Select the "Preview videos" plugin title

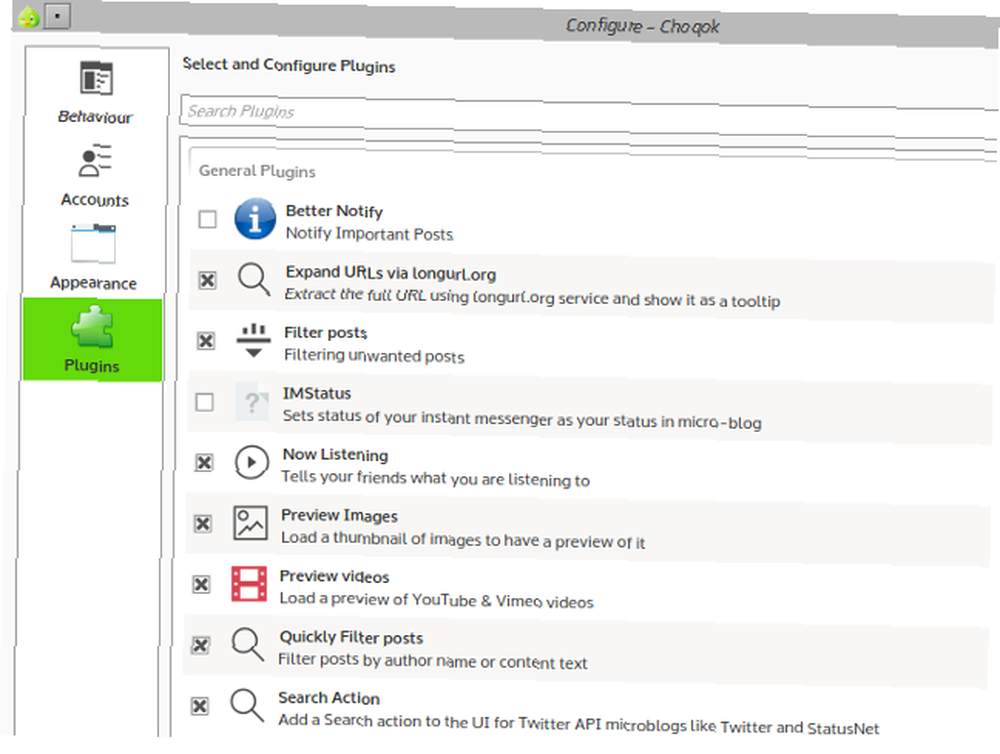[334, 576]
